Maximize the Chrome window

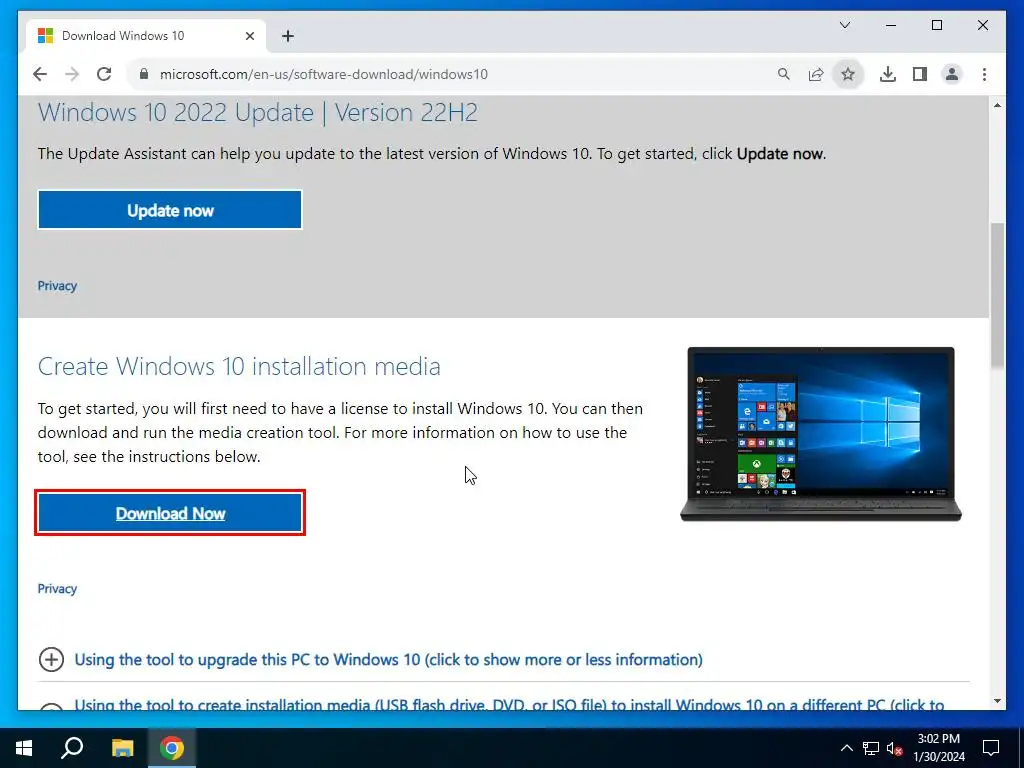pos(936,25)
